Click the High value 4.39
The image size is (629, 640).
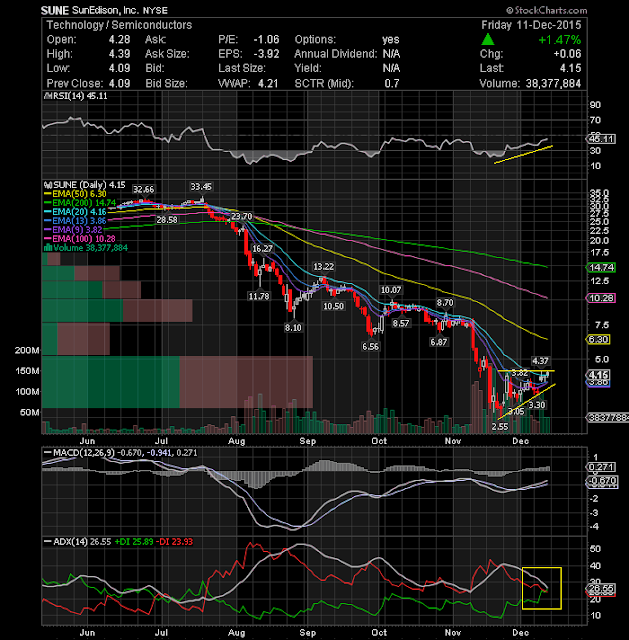click(120, 54)
